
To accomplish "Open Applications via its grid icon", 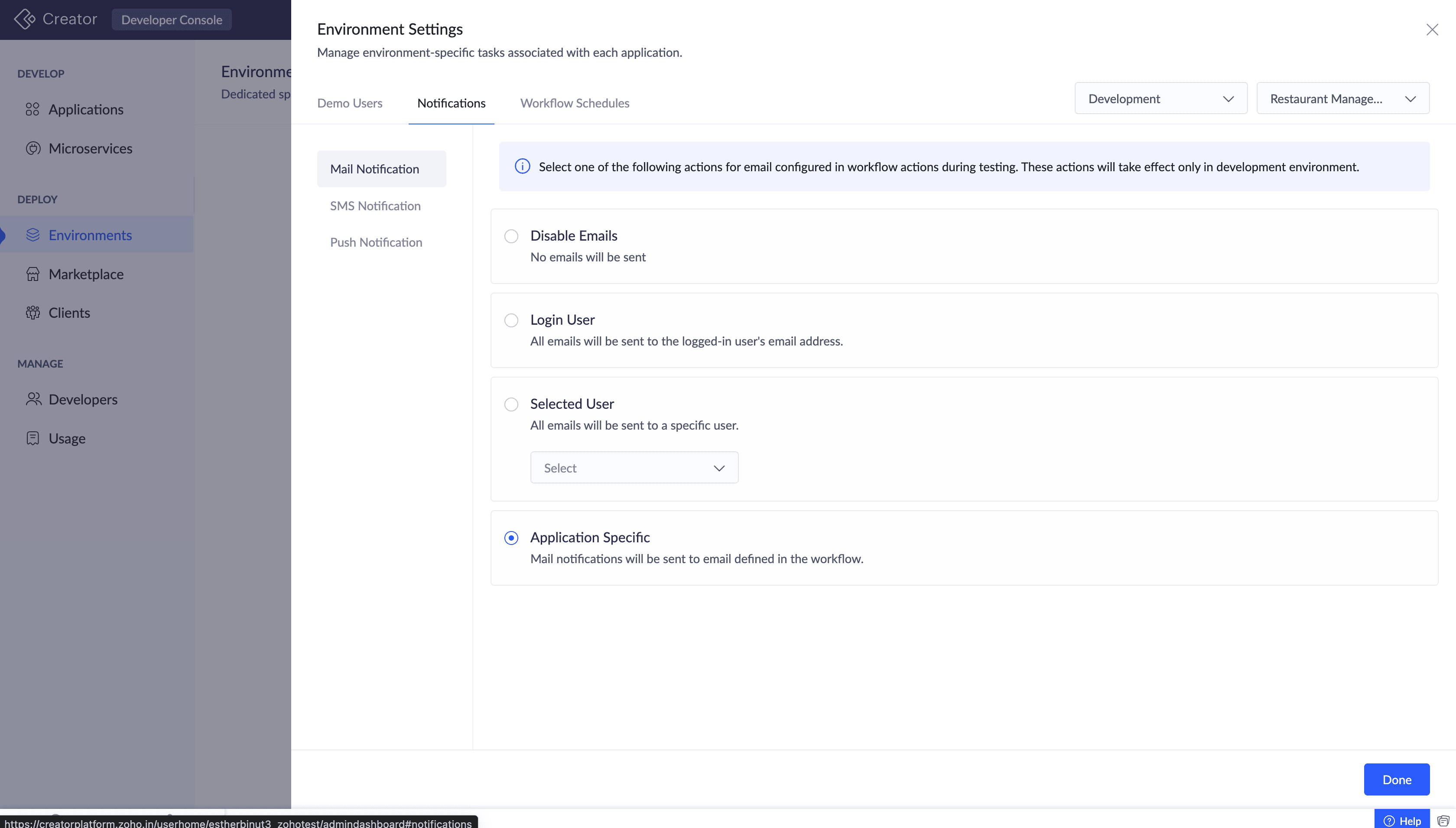I will coord(32,109).
